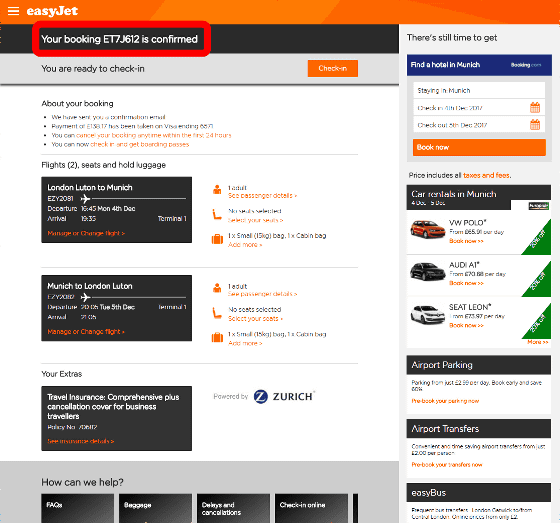Click the orange Check-in button
This screenshot has height=523, width=560.
point(332,68)
